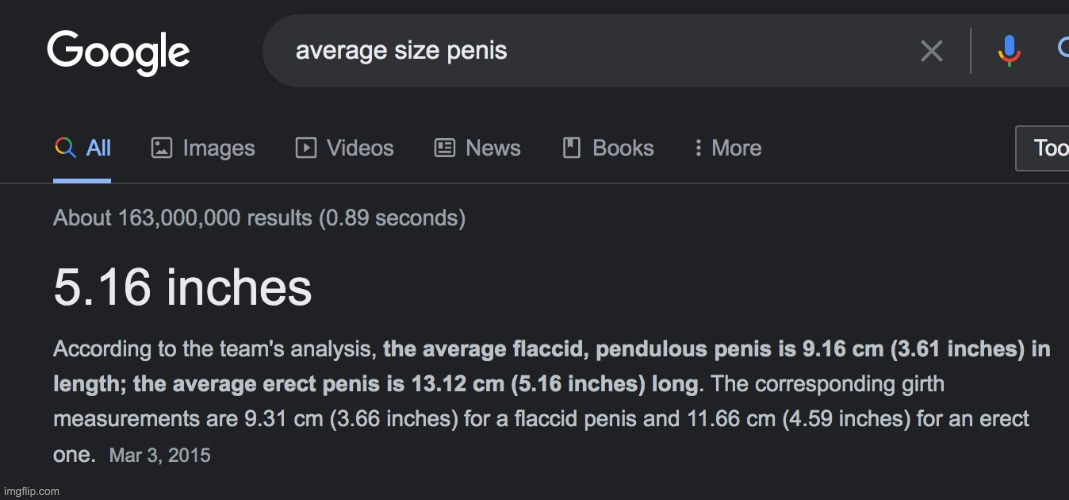The image size is (1069, 500).
Task: Expand the More options menu
Action: point(727,148)
